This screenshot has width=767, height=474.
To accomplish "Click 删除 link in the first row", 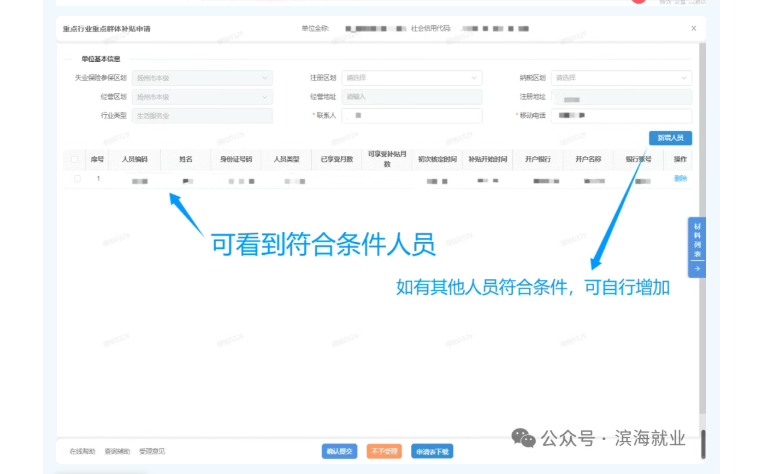I will click(x=680, y=179).
